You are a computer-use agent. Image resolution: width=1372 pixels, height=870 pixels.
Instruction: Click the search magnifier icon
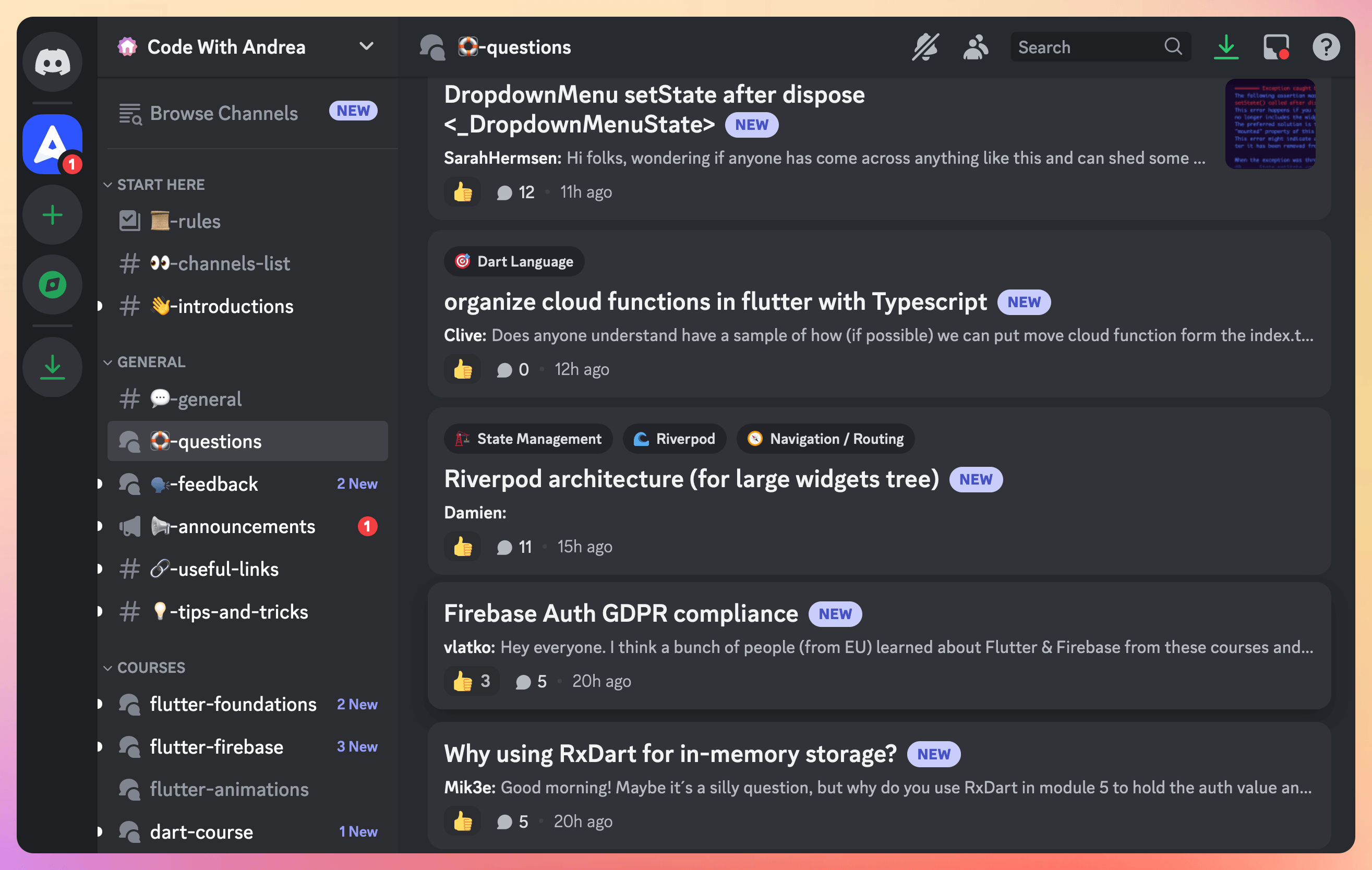pyautogui.click(x=1173, y=47)
